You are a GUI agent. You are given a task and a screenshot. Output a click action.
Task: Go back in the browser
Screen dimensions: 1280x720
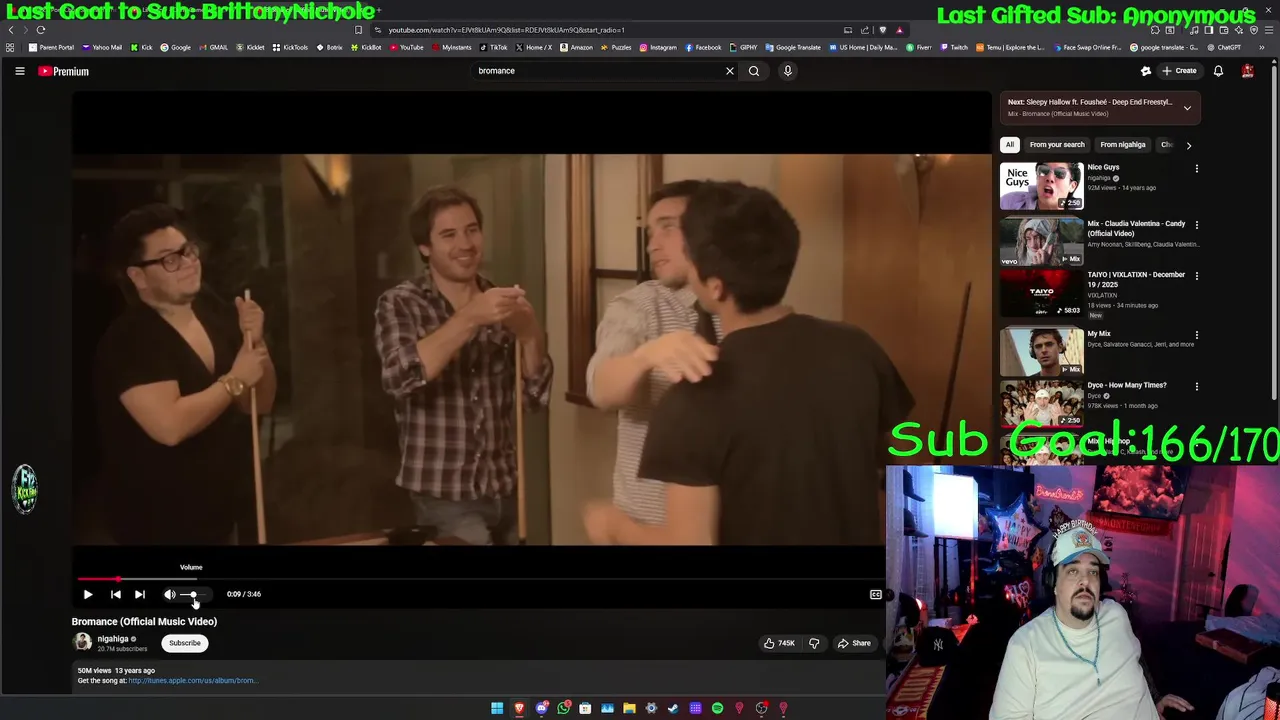[x=11, y=30]
